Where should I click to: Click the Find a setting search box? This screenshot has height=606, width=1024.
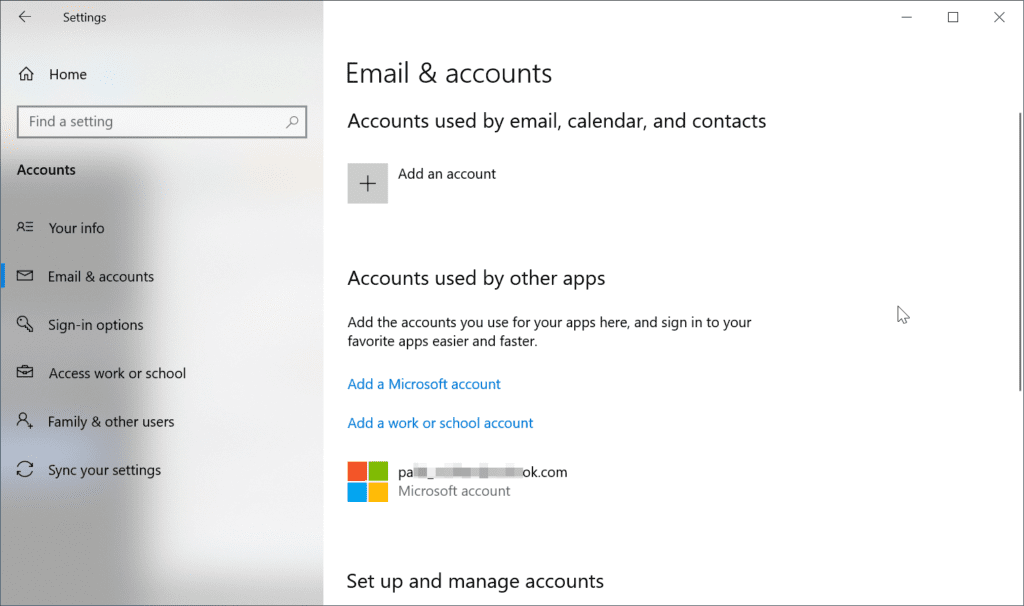coord(162,121)
